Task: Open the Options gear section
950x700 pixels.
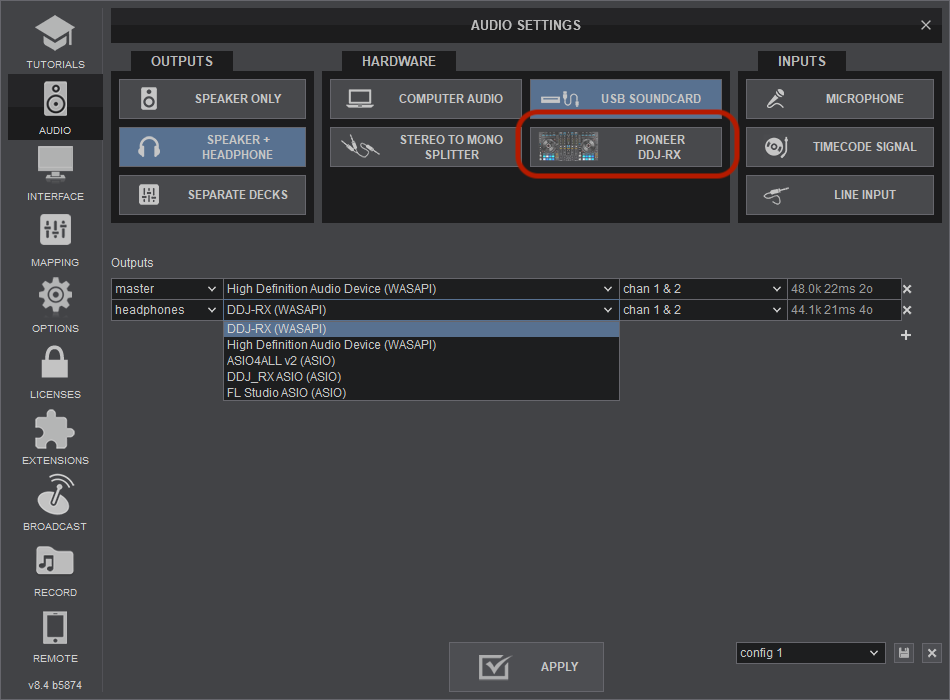Action: pyautogui.click(x=55, y=305)
